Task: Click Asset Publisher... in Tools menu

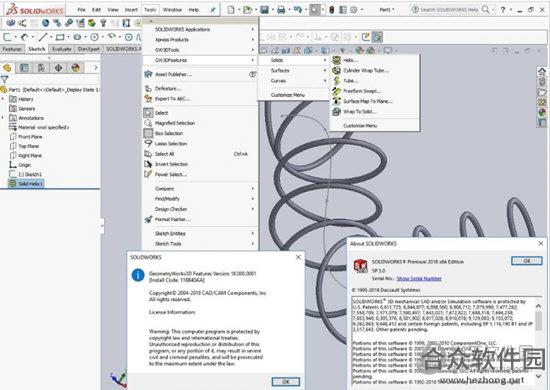Action: coord(200,74)
